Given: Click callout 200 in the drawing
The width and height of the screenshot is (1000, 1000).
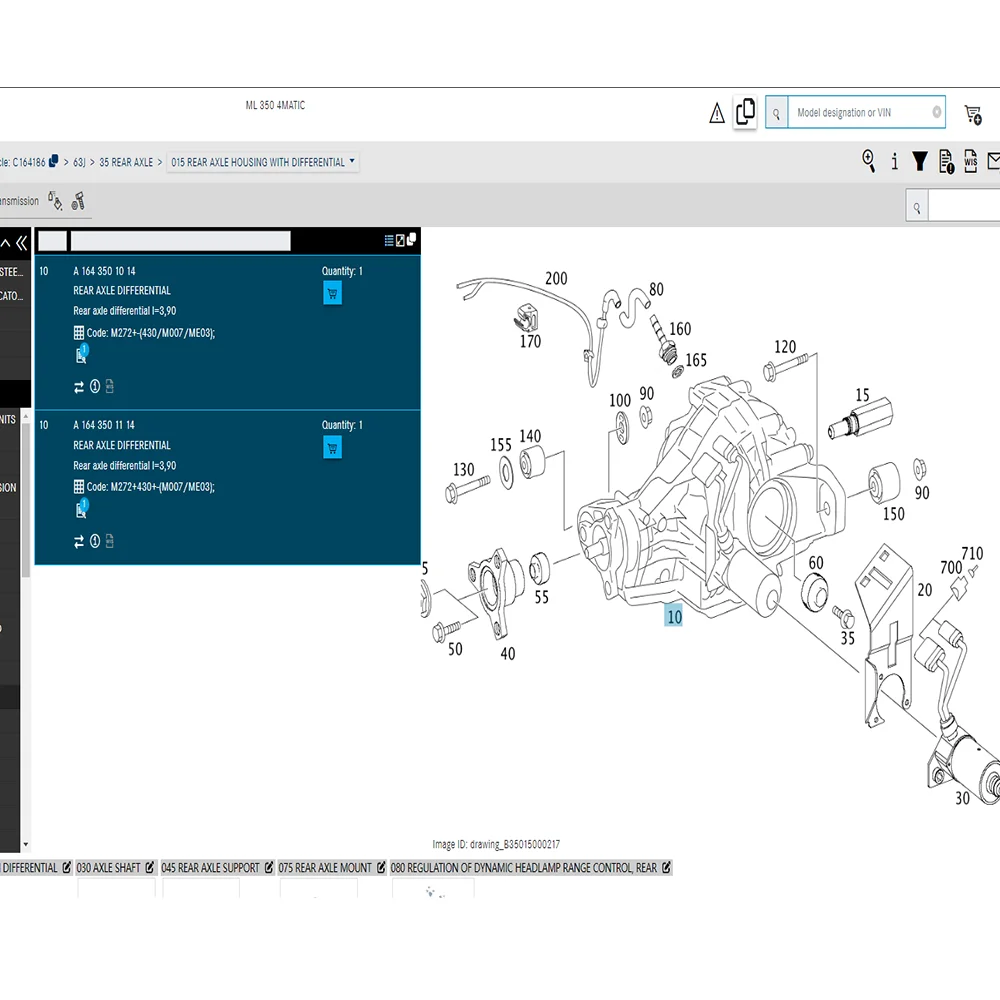Looking at the screenshot, I should pos(556,278).
